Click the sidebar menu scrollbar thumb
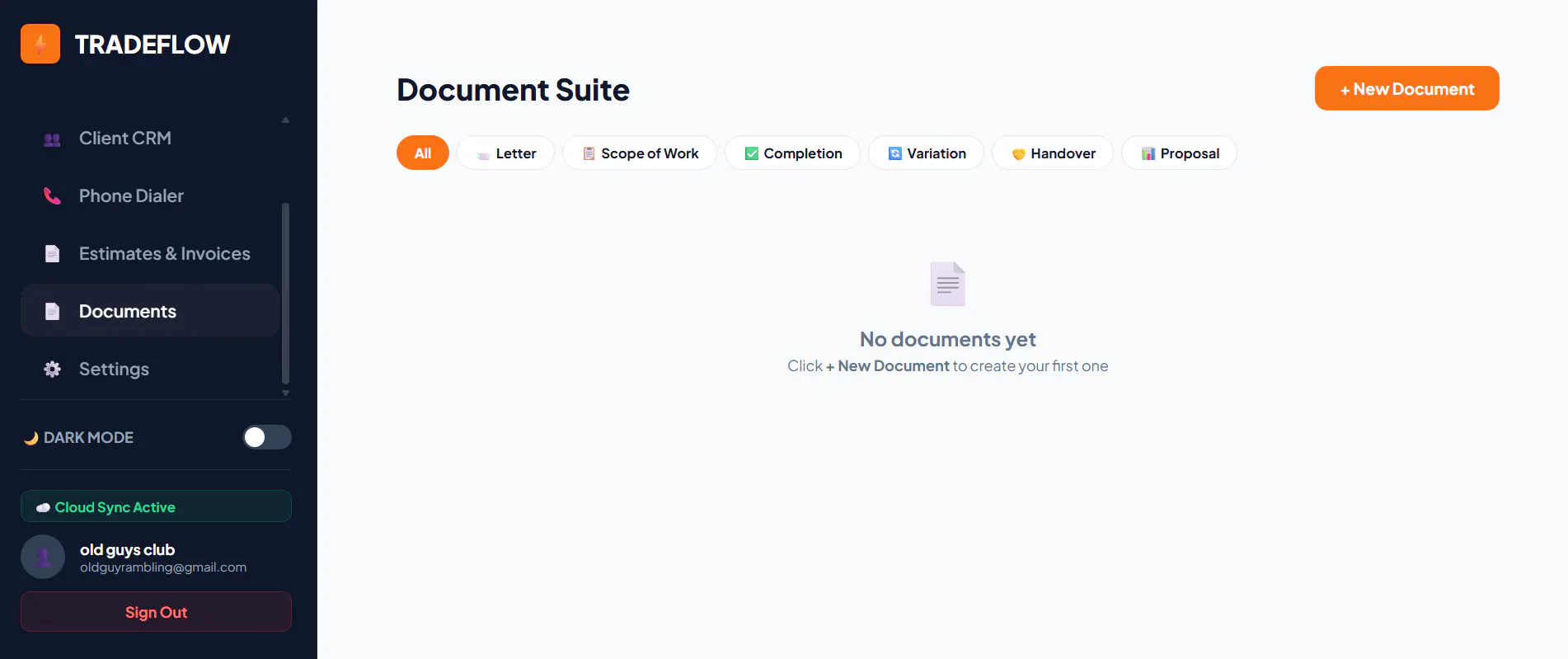 click(x=285, y=293)
